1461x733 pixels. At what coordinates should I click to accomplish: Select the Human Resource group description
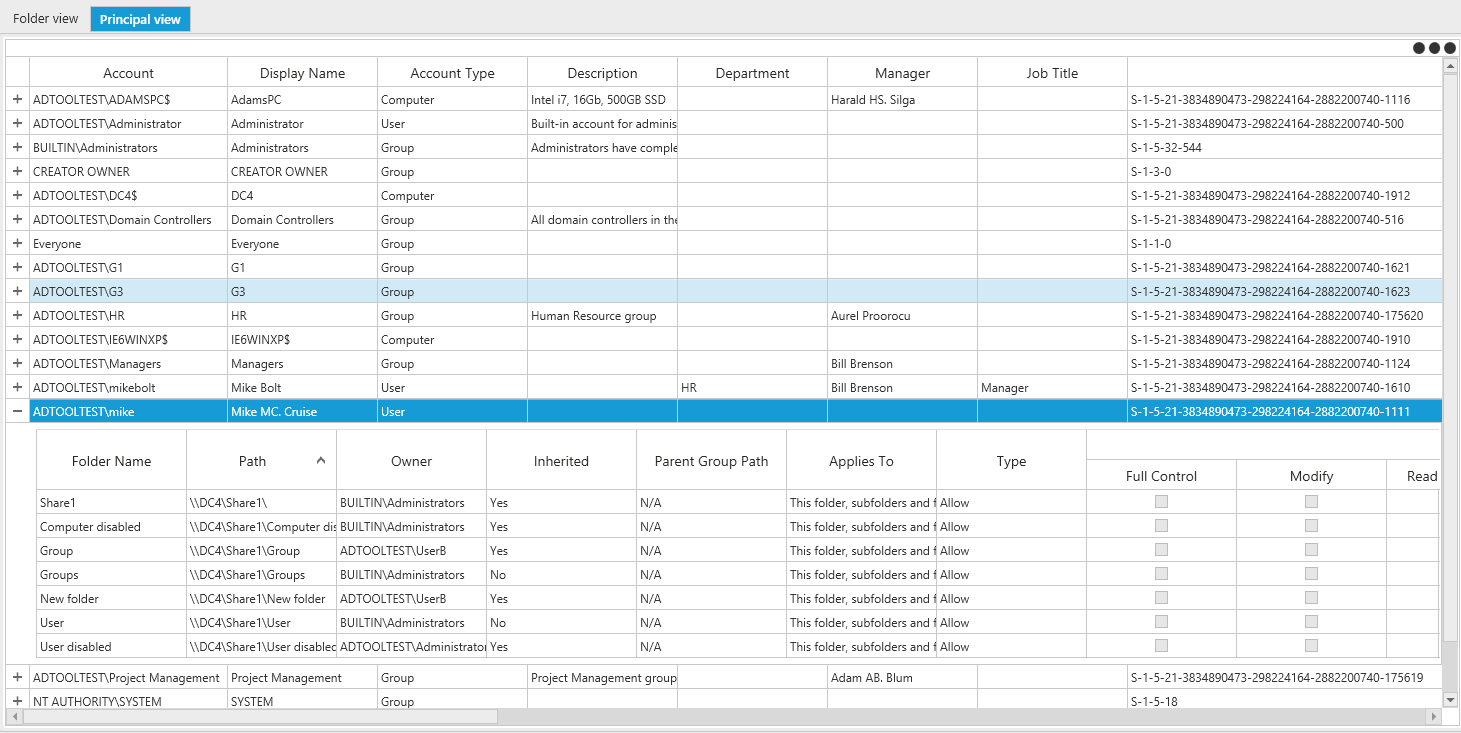602,316
